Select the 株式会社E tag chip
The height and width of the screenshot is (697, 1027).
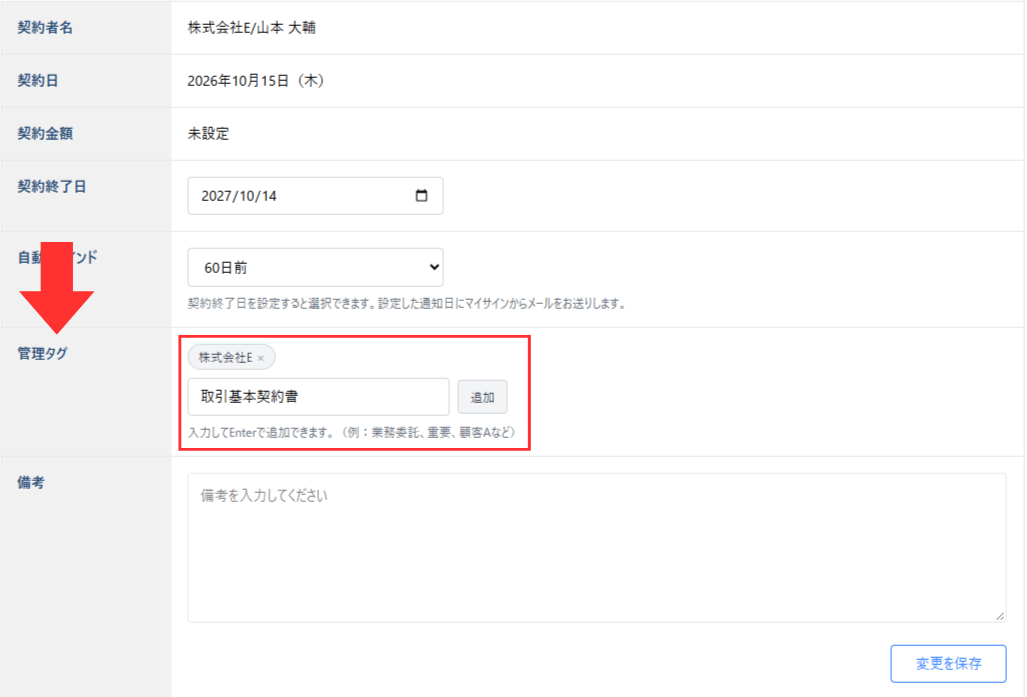tap(231, 358)
